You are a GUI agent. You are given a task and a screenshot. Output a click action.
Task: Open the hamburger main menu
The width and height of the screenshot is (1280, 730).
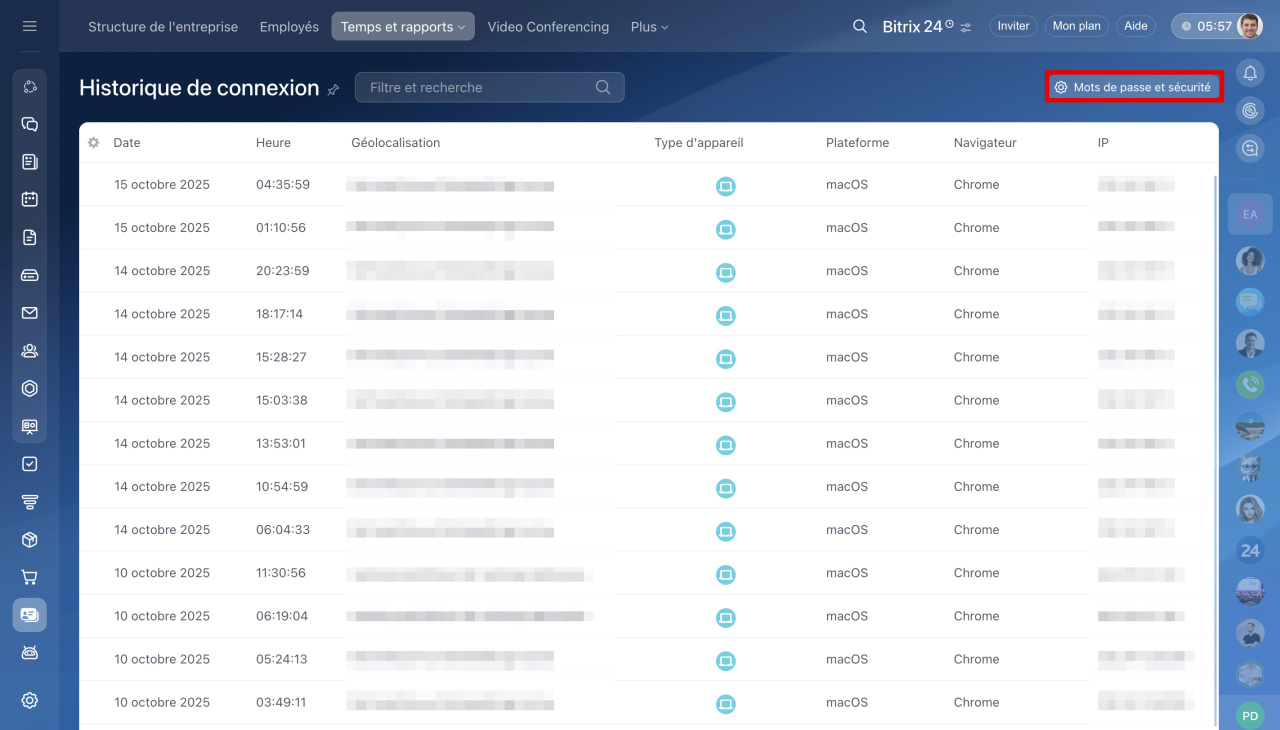[29, 26]
